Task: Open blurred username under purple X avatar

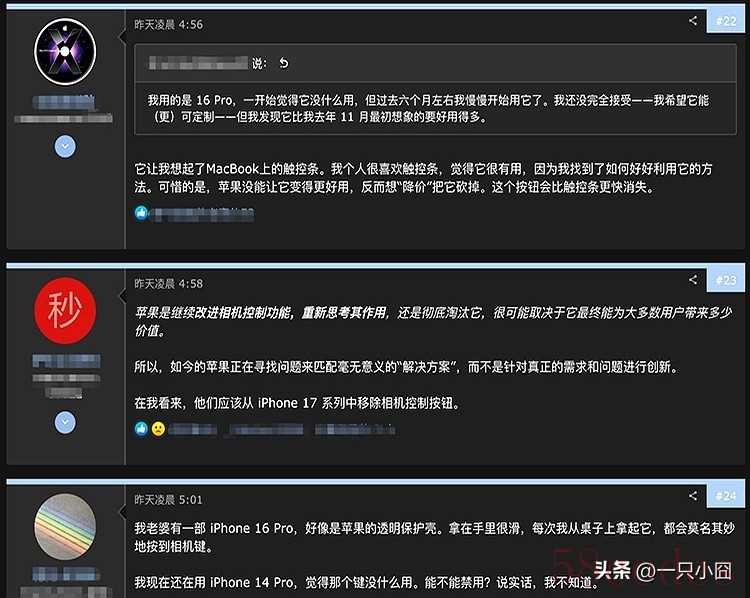Action: [64, 102]
